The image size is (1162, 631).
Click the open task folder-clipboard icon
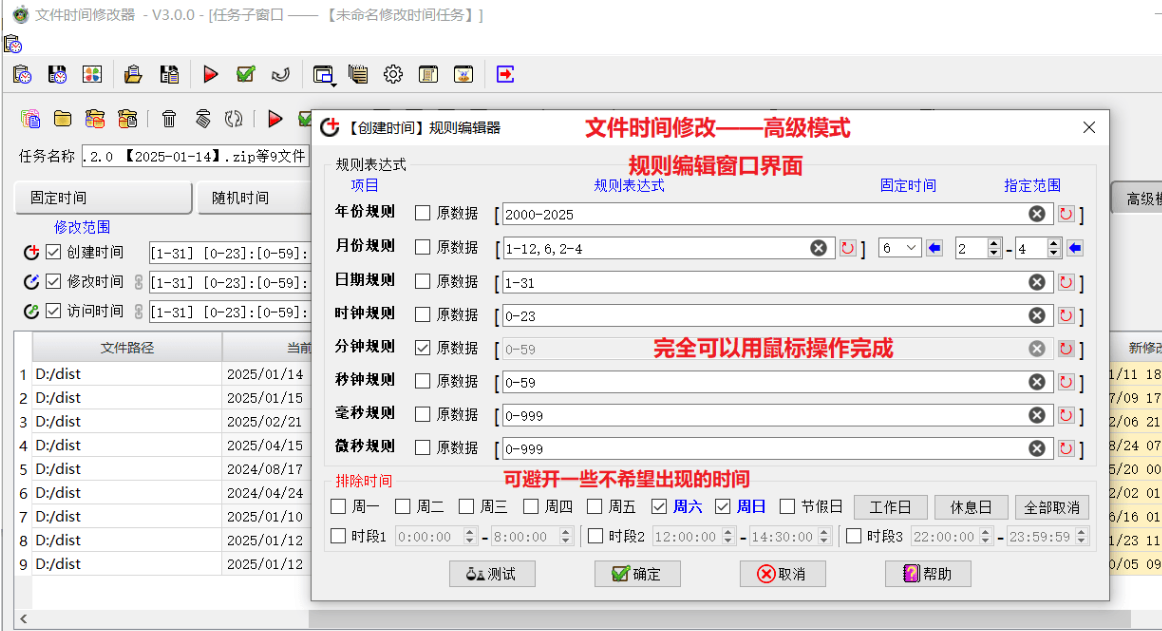(x=133, y=74)
